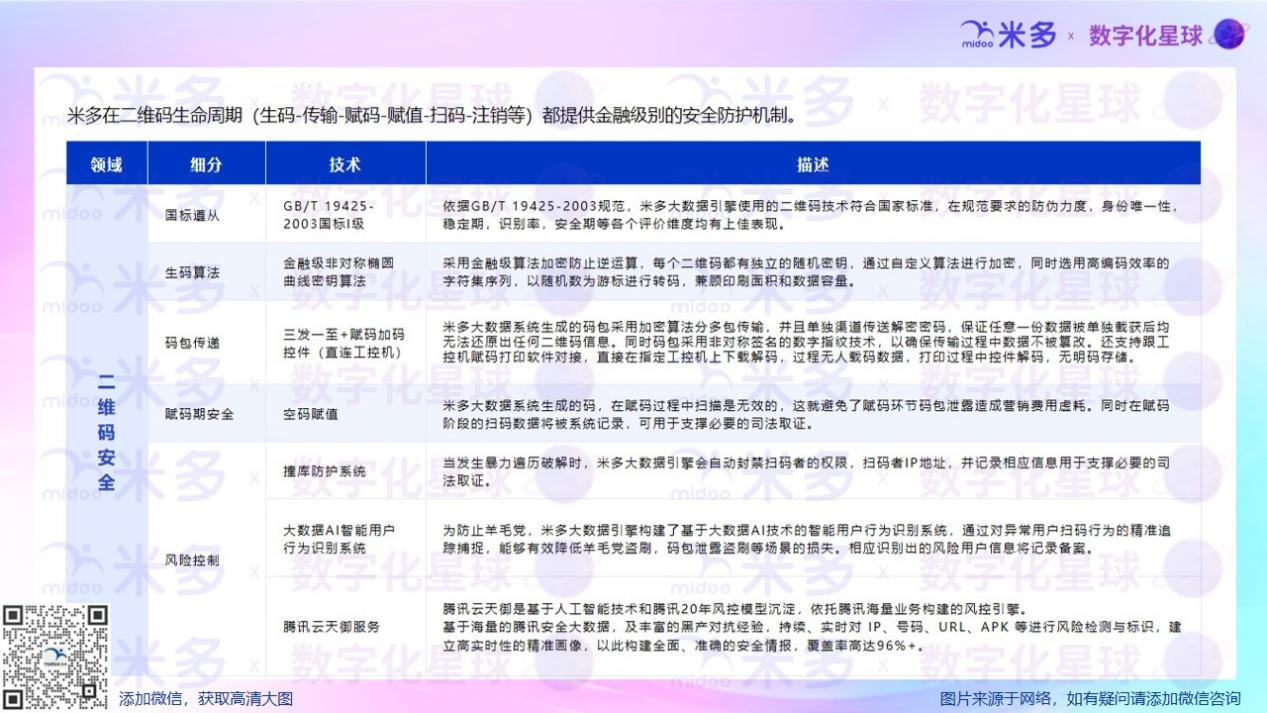
Task: Click the midoo 米多 logo
Action: point(1008,34)
